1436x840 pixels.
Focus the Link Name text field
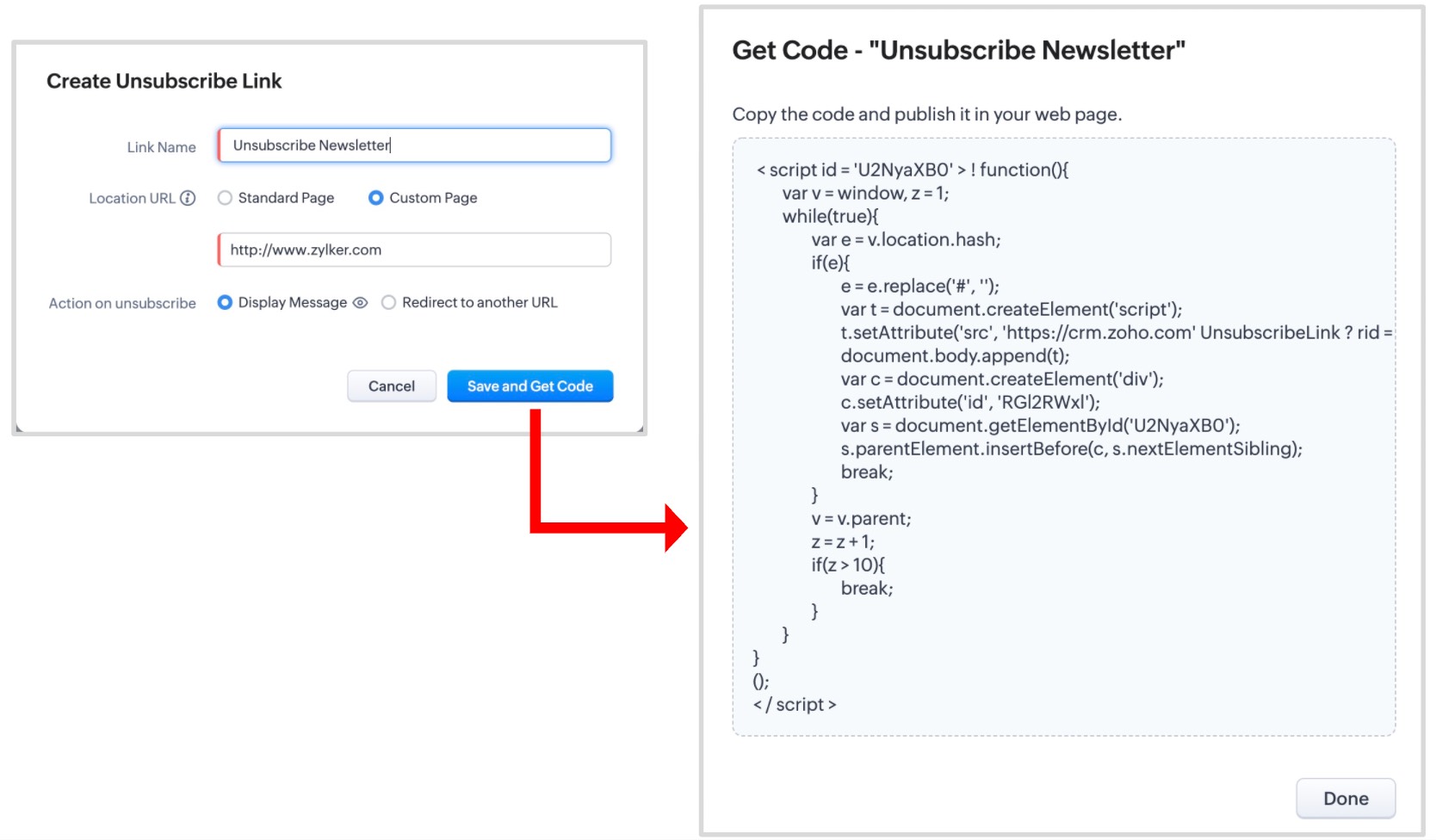(x=414, y=145)
